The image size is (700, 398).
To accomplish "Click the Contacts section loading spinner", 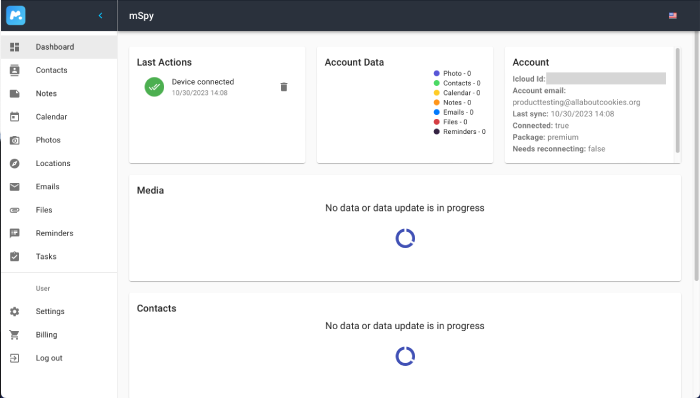I will (x=405, y=356).
